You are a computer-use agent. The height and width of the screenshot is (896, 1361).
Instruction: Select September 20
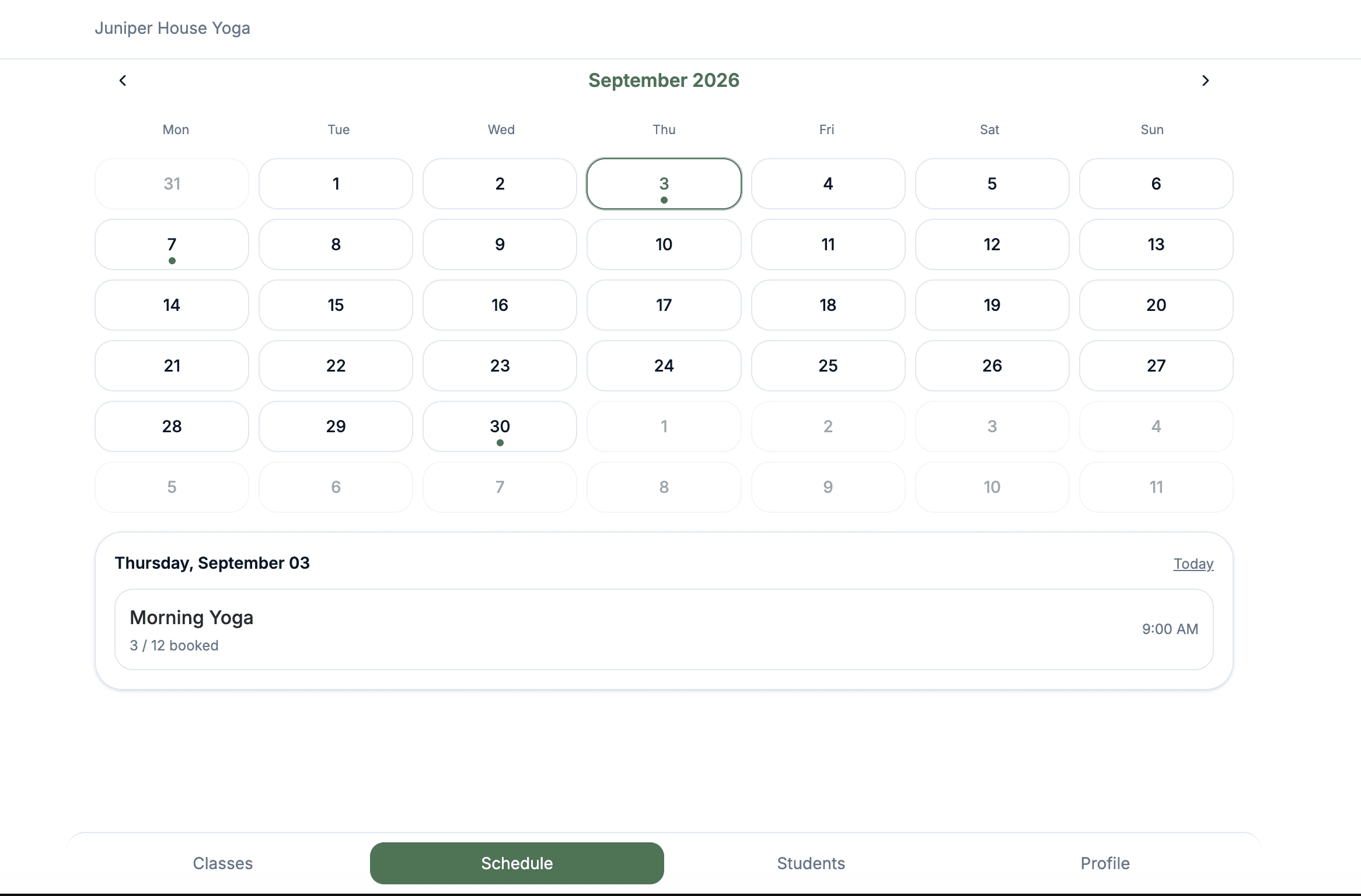(x=1156, y=305)
